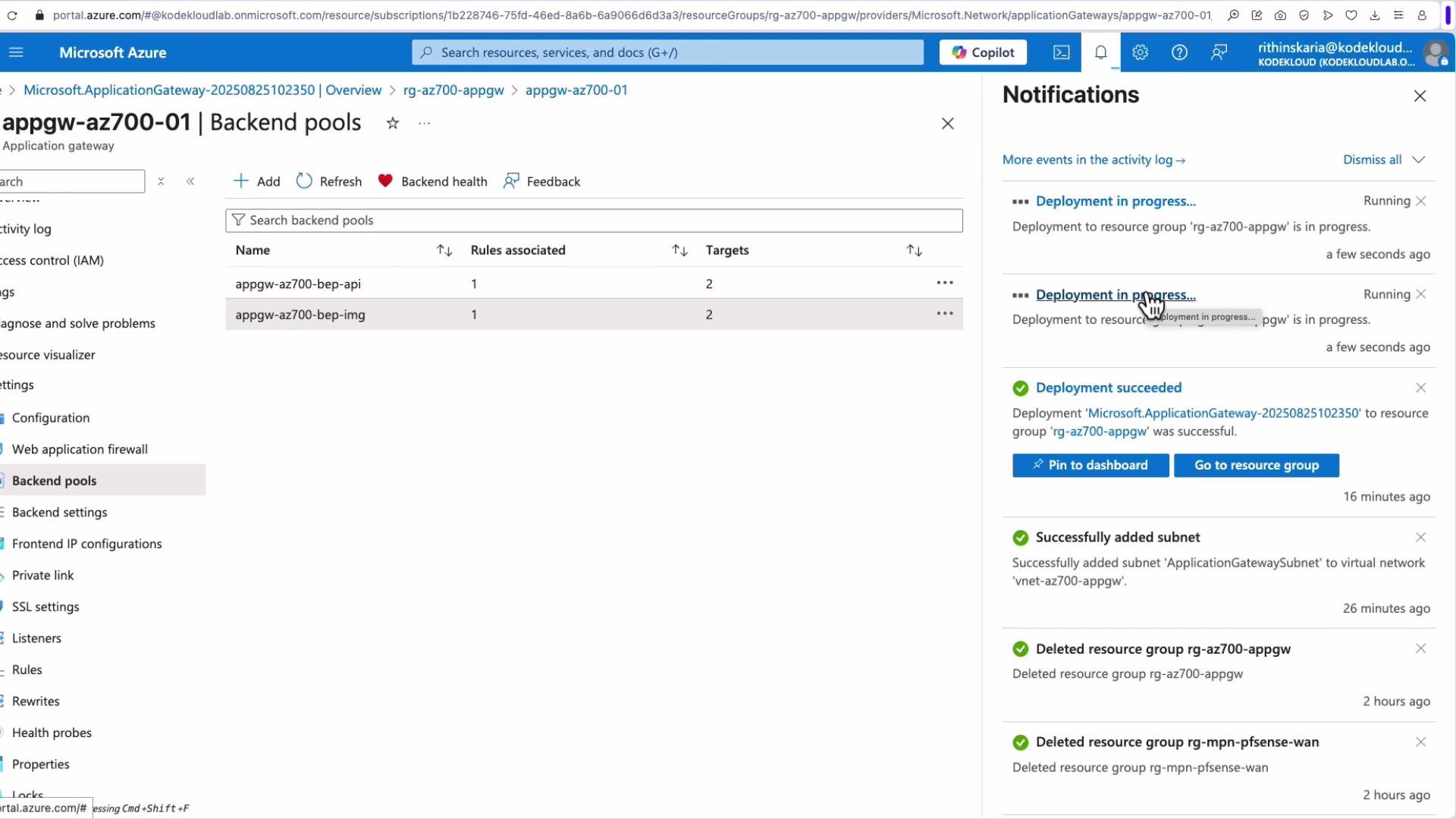Reload the page using browser refresh
The height and width of the screenshot is (819, 1456).
coord(12,15)
